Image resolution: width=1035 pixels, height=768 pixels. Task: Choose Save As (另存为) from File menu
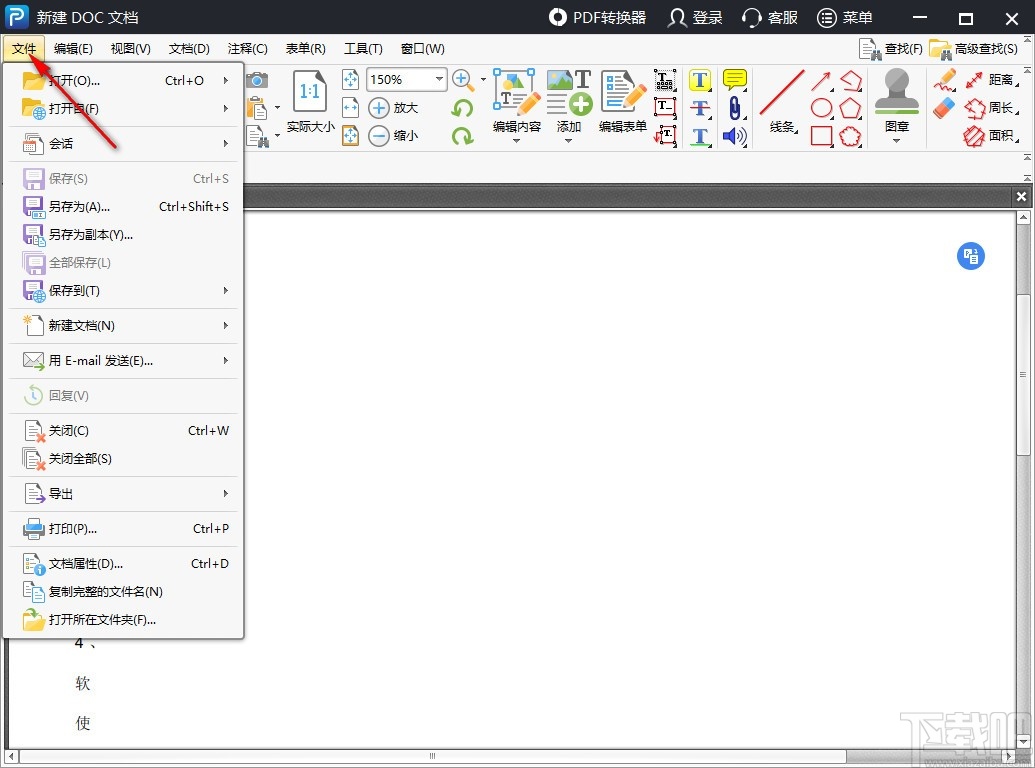coord(80,207)
